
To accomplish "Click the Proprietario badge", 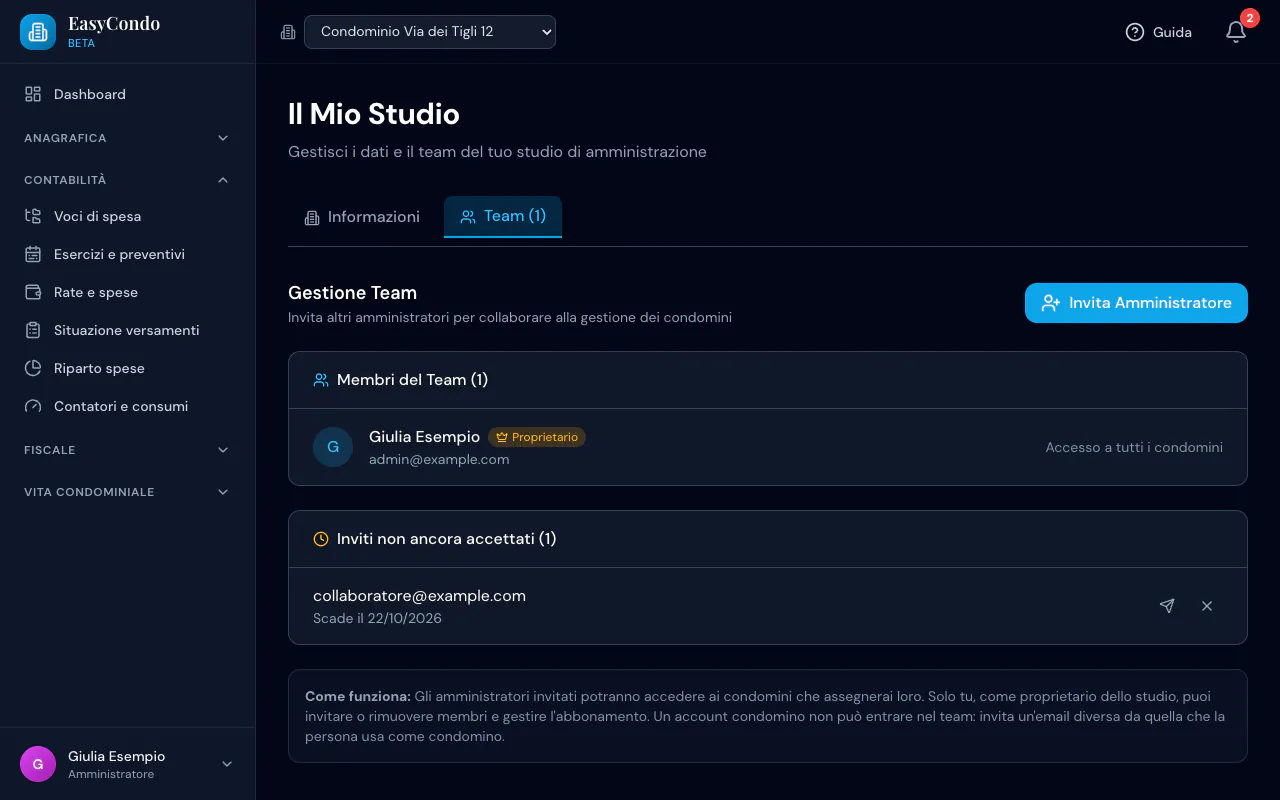I will 537,437.
